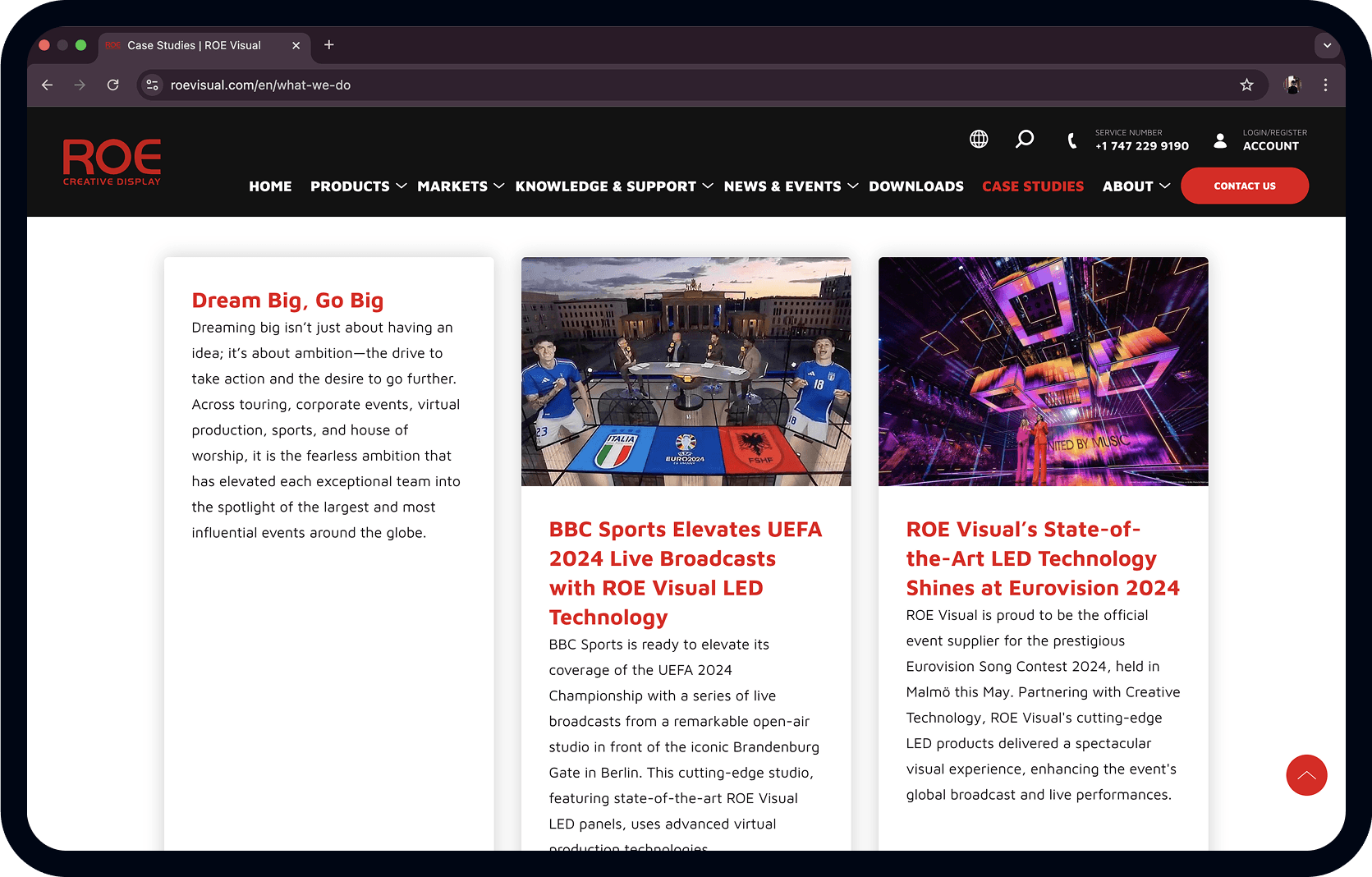
Task: Expand the Knowledge & Support chevron
Action: tap(708, 186)
